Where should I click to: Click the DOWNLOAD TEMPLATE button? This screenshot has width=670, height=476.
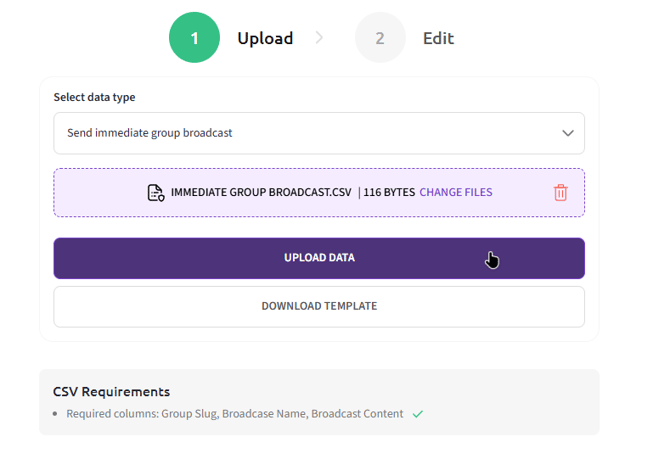(x=319, y=306)
